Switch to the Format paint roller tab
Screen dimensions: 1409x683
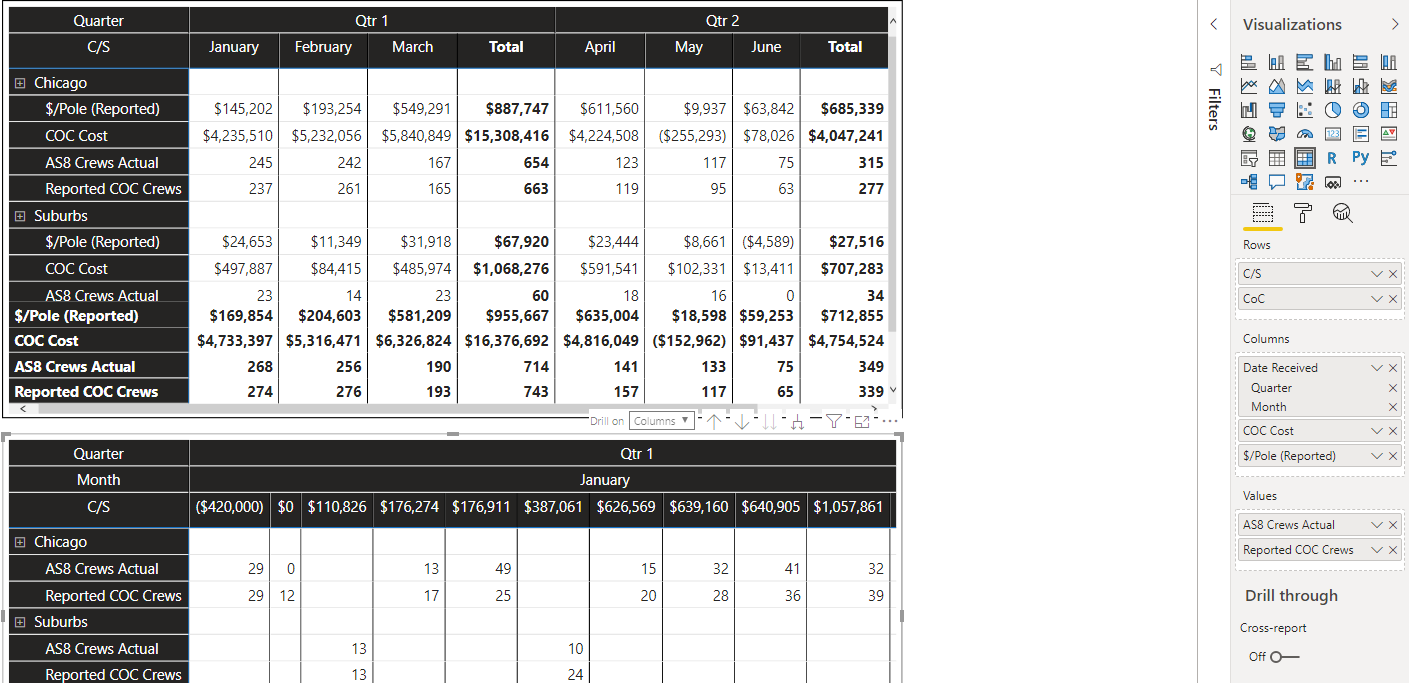(x=1303, y=213)
